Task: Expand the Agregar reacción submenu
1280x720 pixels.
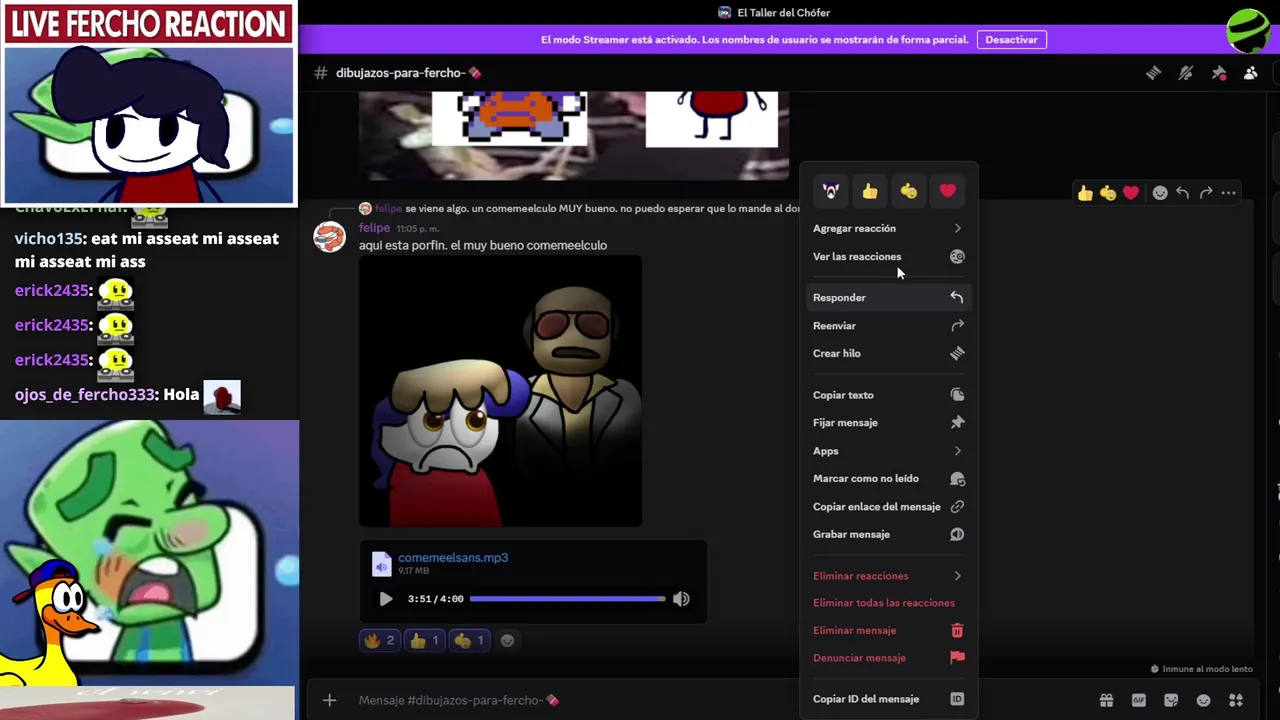Action: [888, 228]
